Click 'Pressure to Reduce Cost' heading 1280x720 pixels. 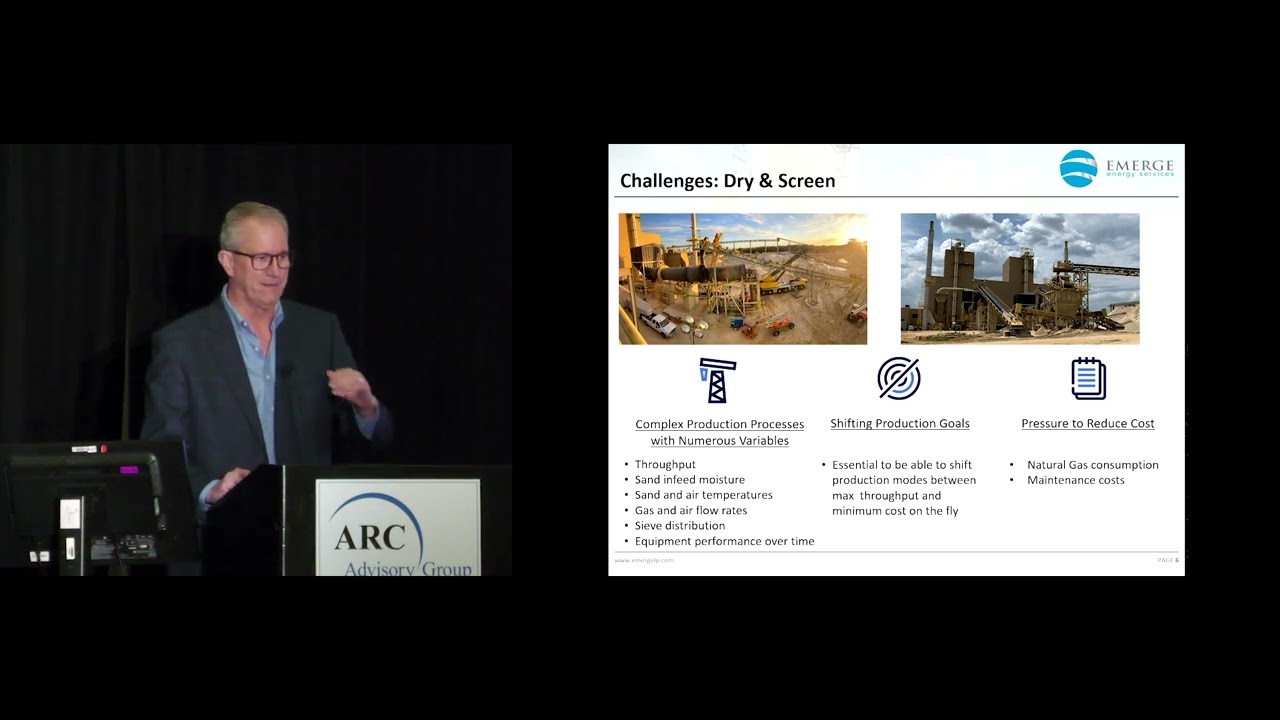[1088, 424]
